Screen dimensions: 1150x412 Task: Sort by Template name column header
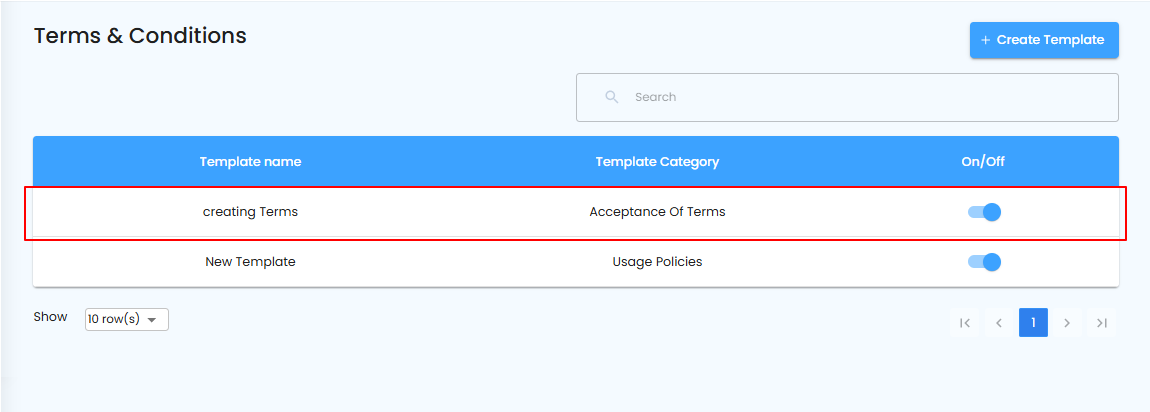click(x=250, y=161)
